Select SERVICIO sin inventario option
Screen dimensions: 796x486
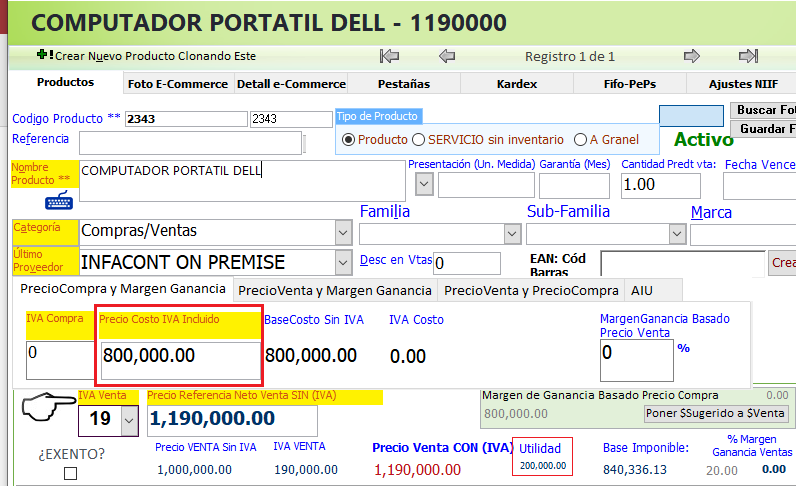[x=418, y=140]
